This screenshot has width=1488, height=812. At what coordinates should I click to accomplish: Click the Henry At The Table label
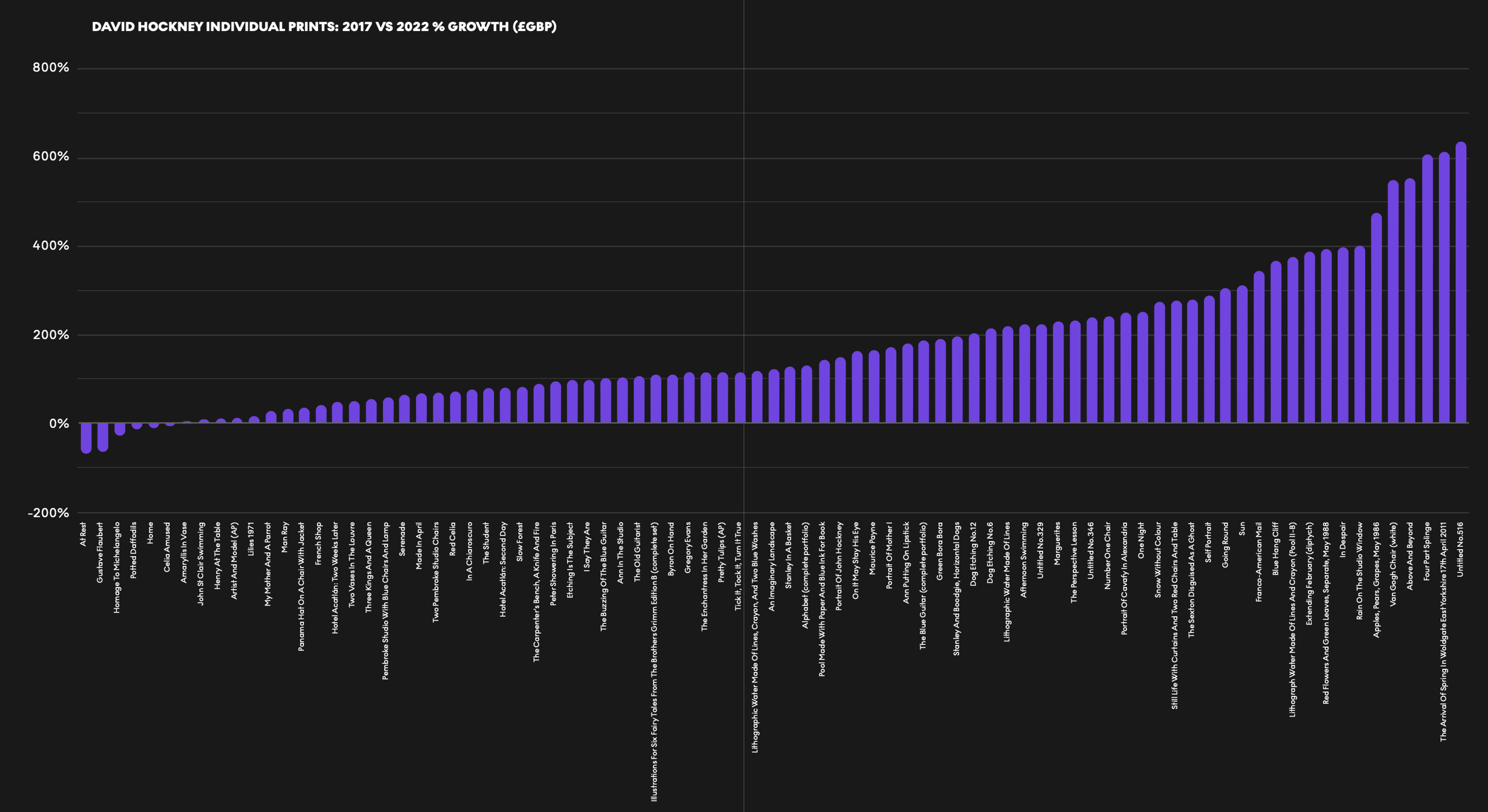point(218,556)
